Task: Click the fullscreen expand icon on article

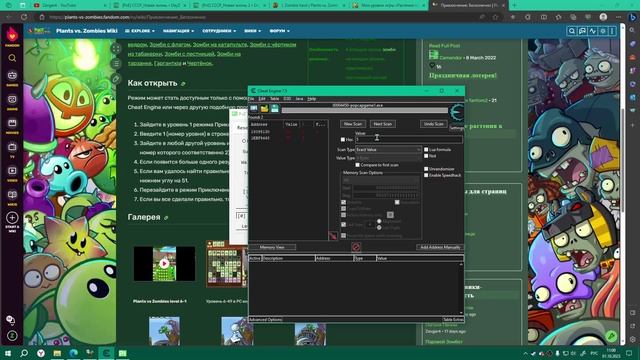Action: pos(116,49)
